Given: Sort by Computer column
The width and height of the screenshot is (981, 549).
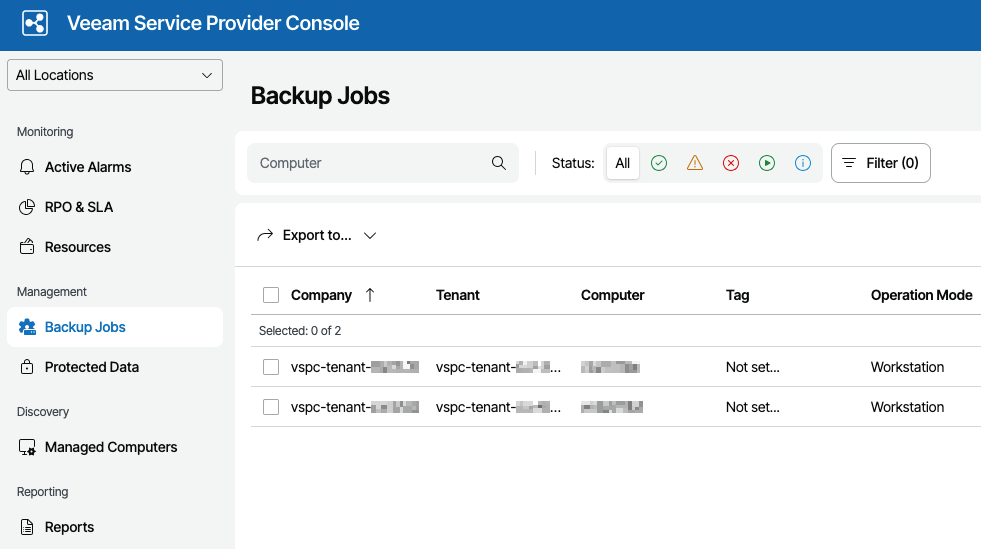Looking at the screenshot, I should pos(612,295).
